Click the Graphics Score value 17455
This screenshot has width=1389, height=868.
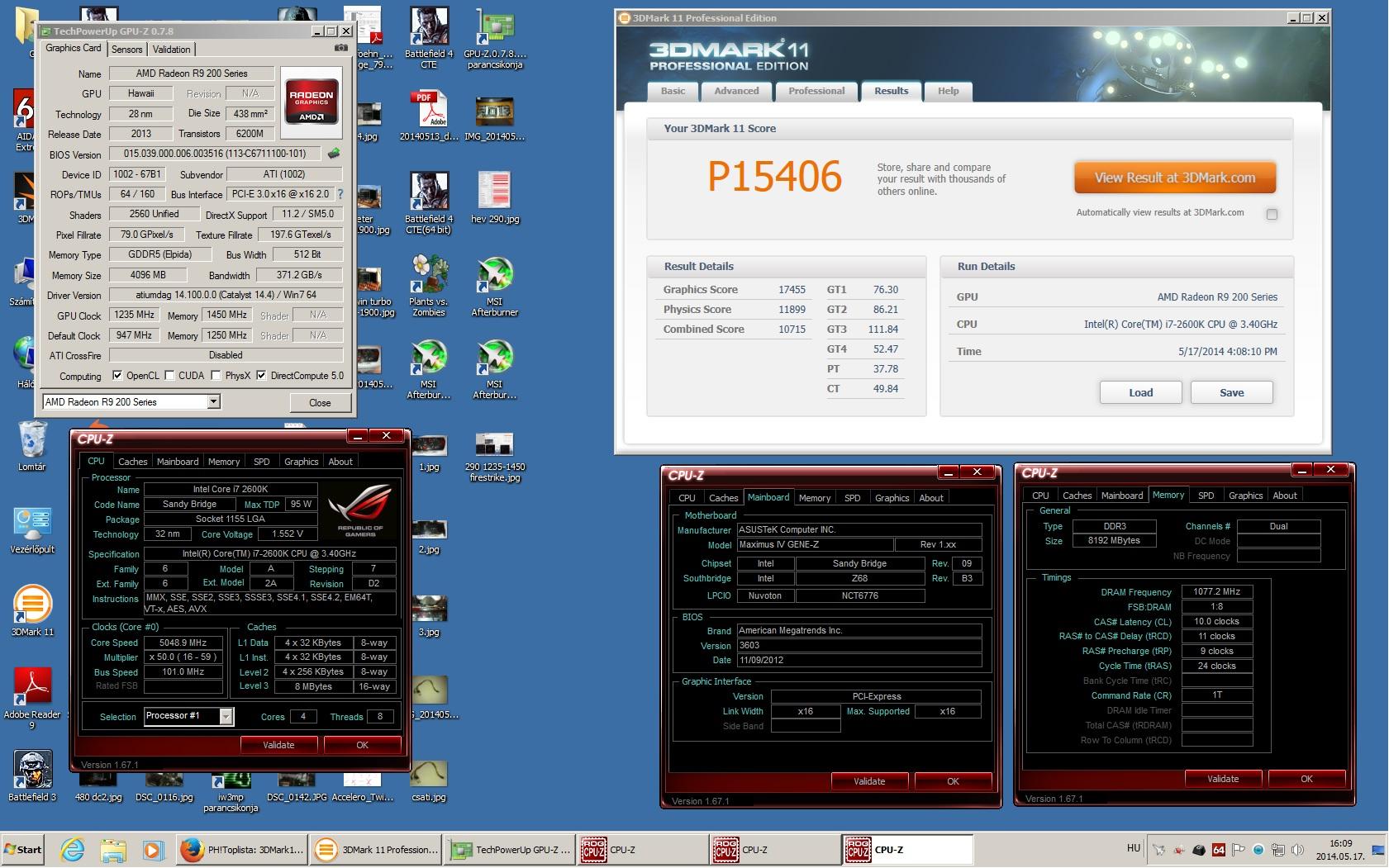click(x=792, y=290)
